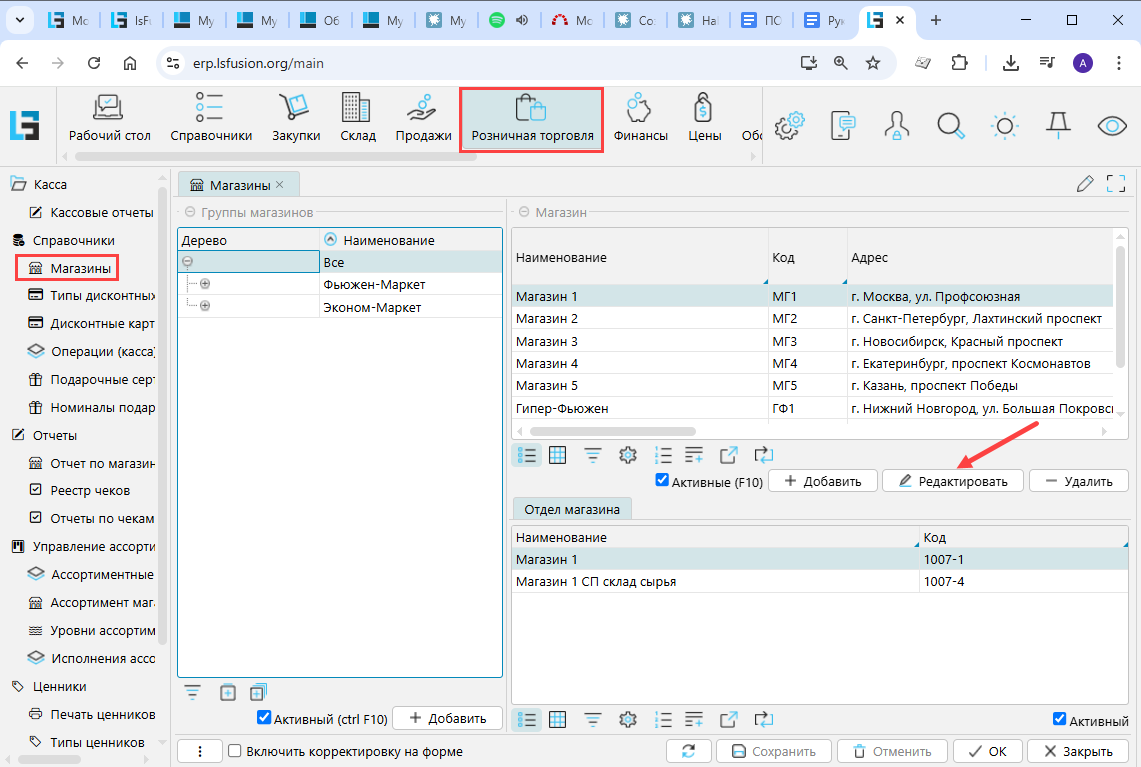This screenshot has height=767, width=1141.
Task: Toggle the light theme sun icon
Action: [1004, 124]
